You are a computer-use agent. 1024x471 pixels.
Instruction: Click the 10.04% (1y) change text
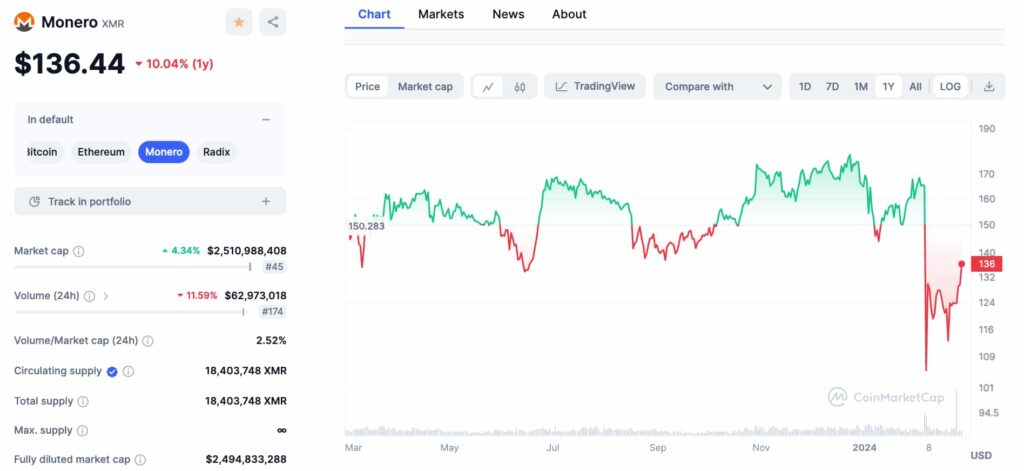point(174,64)
